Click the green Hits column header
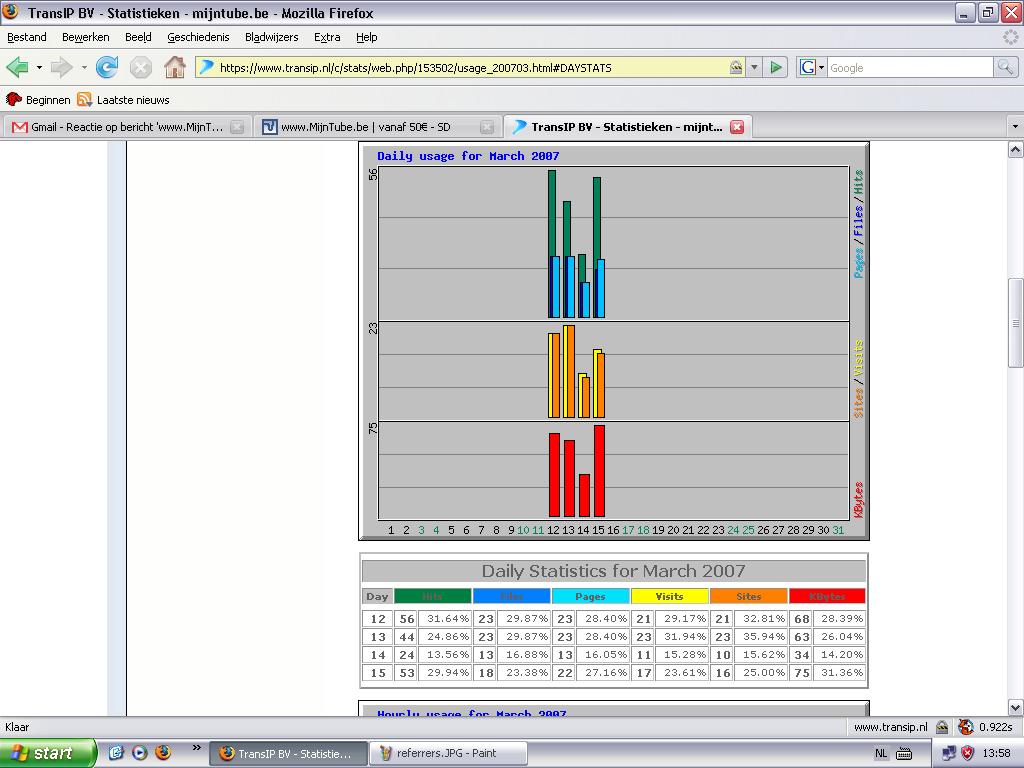Viewport: 1024px width, 768px height. (432, 596)
